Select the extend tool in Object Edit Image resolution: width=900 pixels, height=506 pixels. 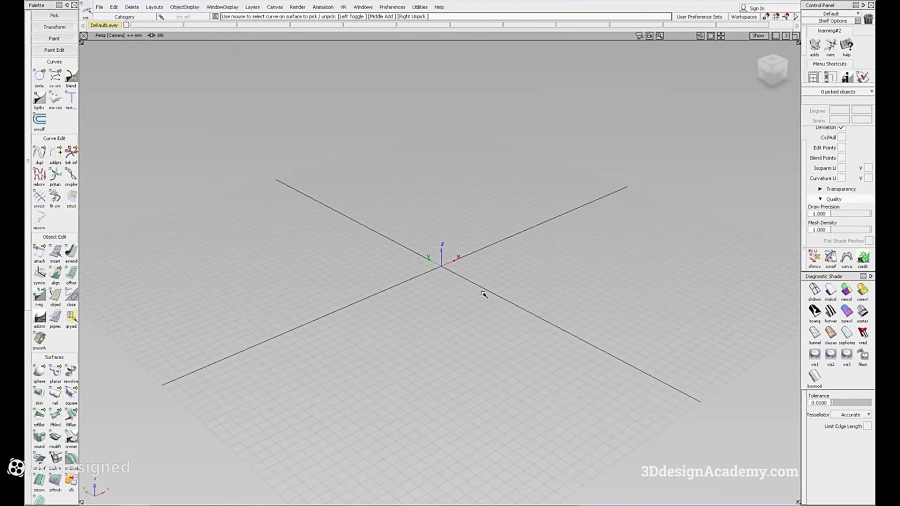(71, 251)
